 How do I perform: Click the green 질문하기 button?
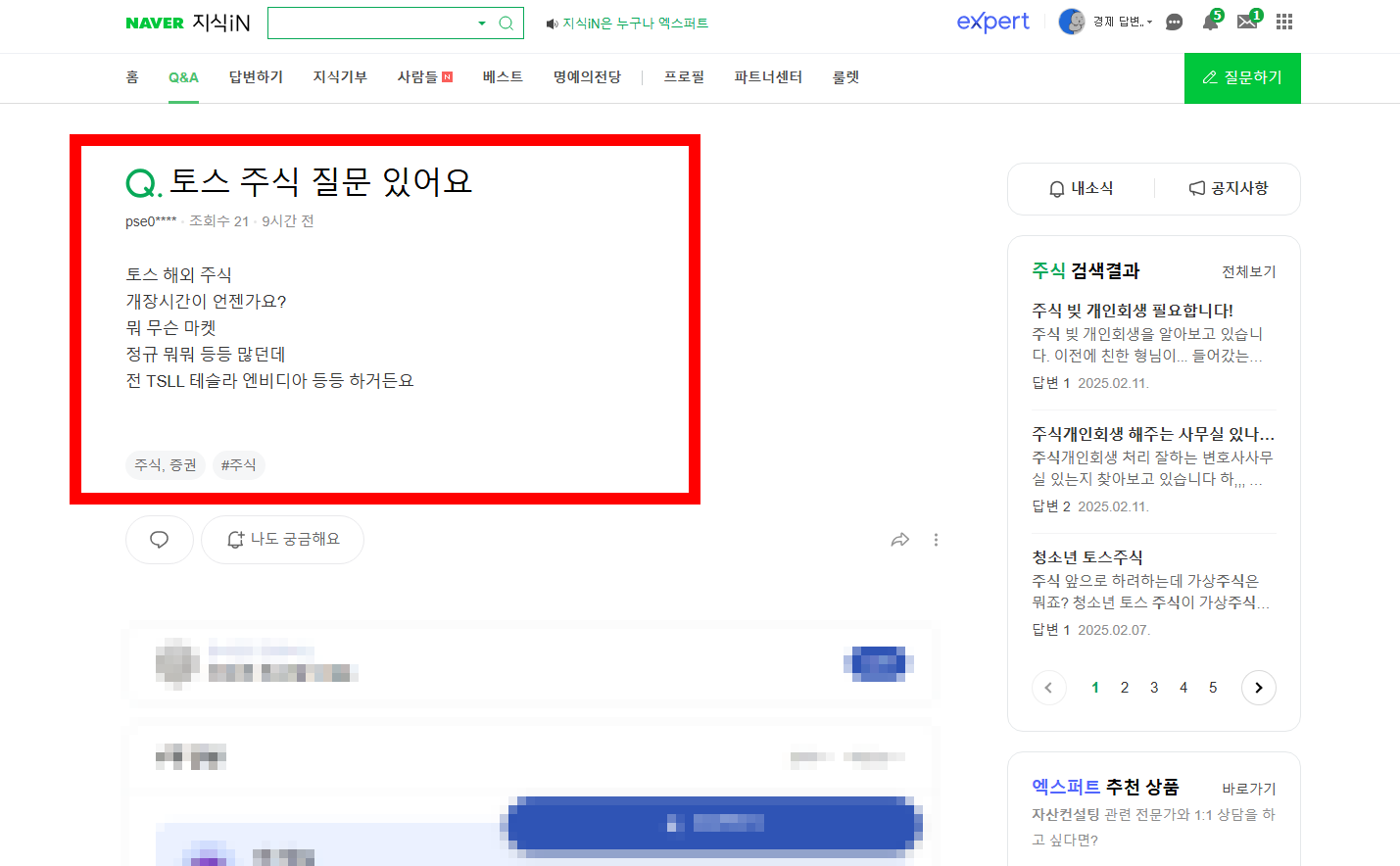click(x=1242, y=77)
